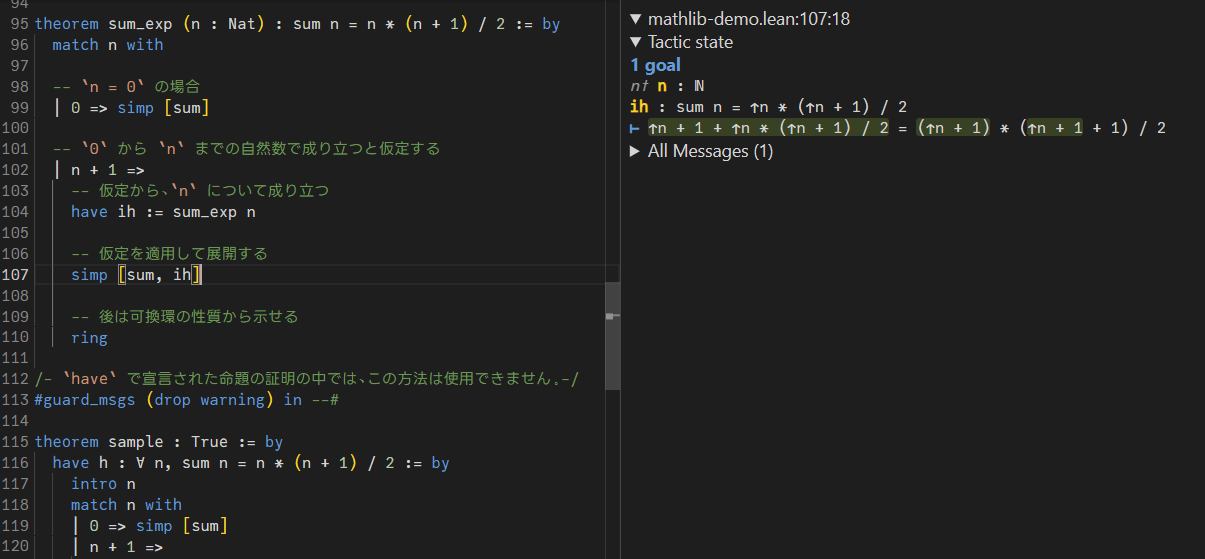Viewport: 1205px width, 559px height.
Task: Collapse the mathlib-demo.lean:107:18 section
Action: pyautogui.click(x=636, y=19)
